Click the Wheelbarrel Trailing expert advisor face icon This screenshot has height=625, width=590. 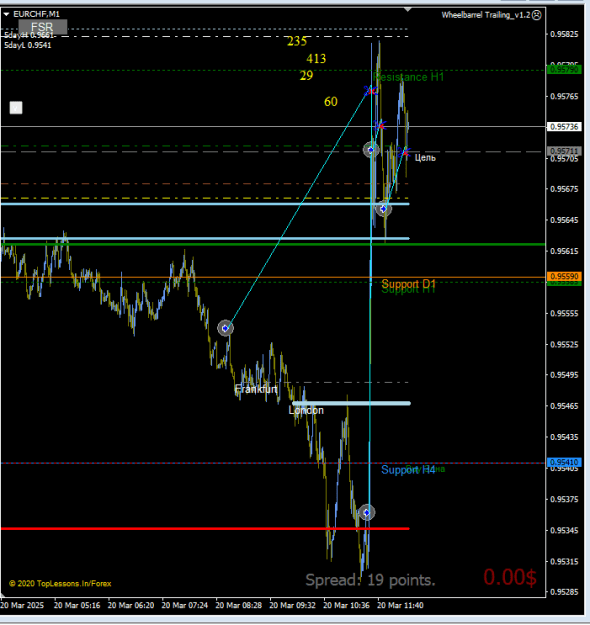coord(537,15)
